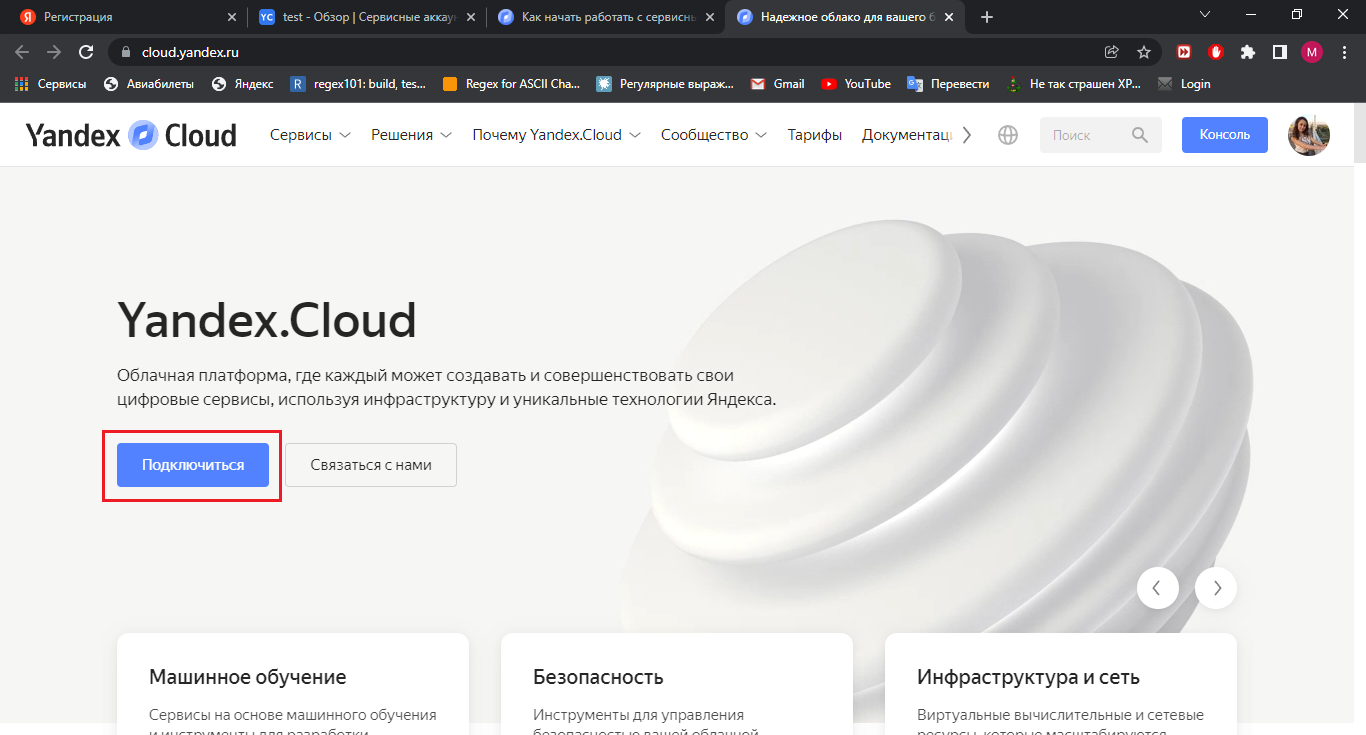Screen dimensions: 1366x735
Task: Click the Yandex Cloud logo
Action: tap(131, 135)
